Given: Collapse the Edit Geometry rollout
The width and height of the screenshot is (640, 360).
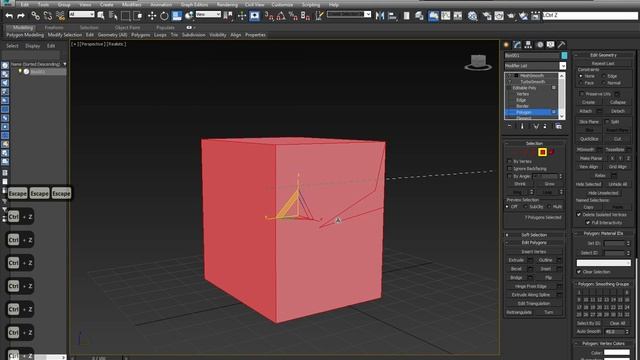Looking at the screenshot, I should [x=603, y=55].
